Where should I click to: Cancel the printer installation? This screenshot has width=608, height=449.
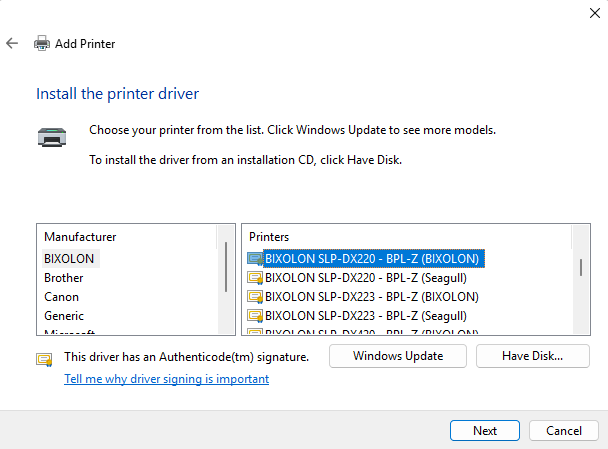tap(564, 430)
